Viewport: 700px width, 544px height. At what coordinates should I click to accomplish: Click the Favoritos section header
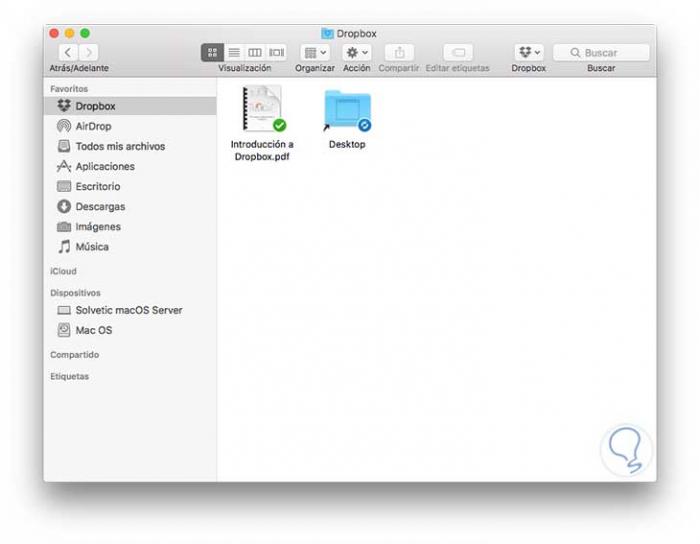click(x=69, y=89)
